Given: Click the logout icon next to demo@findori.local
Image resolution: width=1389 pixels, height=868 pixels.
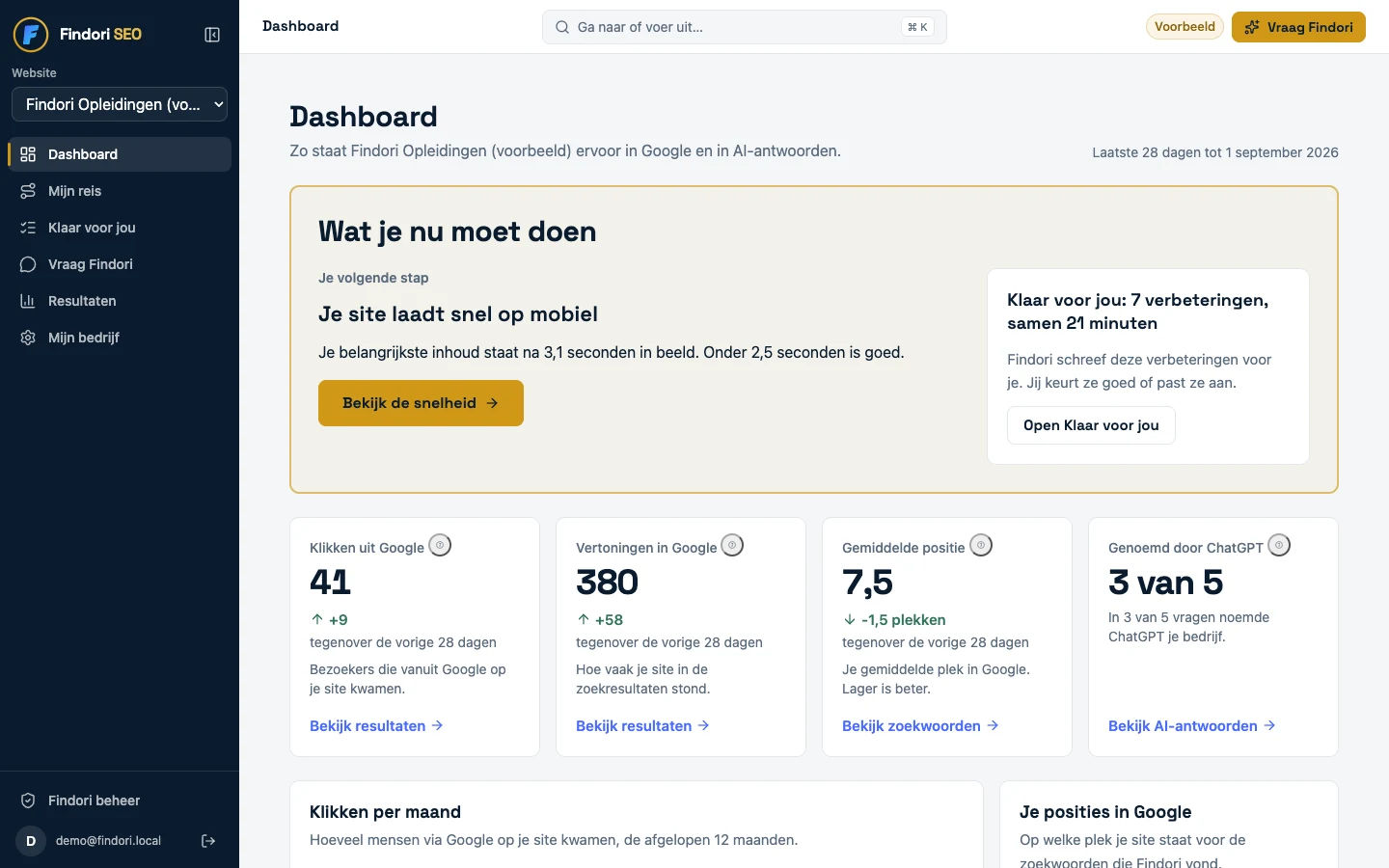Looking at the screenshot, I should 208,841.
